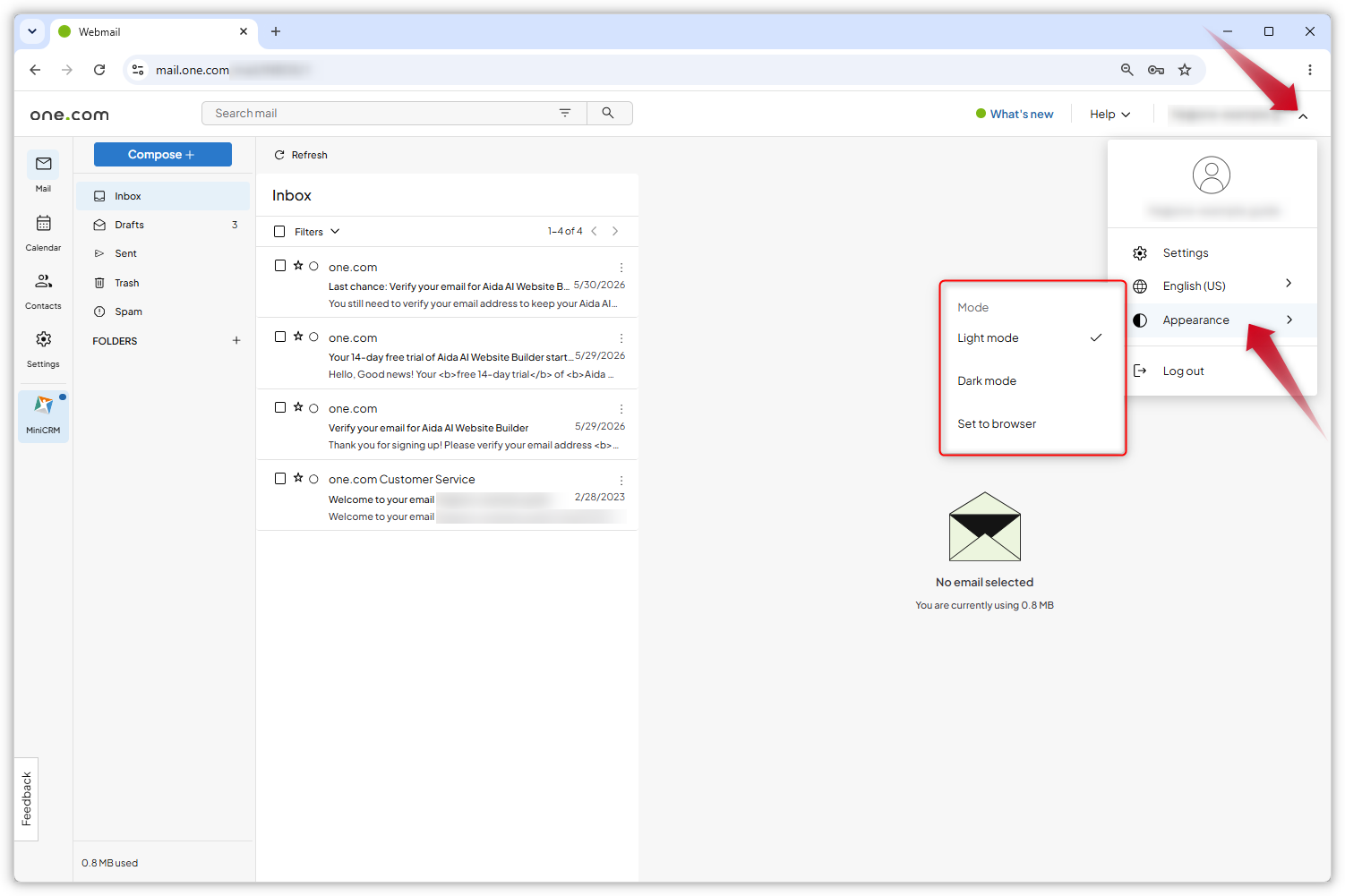Reload the browser page
The image size is (1345, 896).
[99, 70]
